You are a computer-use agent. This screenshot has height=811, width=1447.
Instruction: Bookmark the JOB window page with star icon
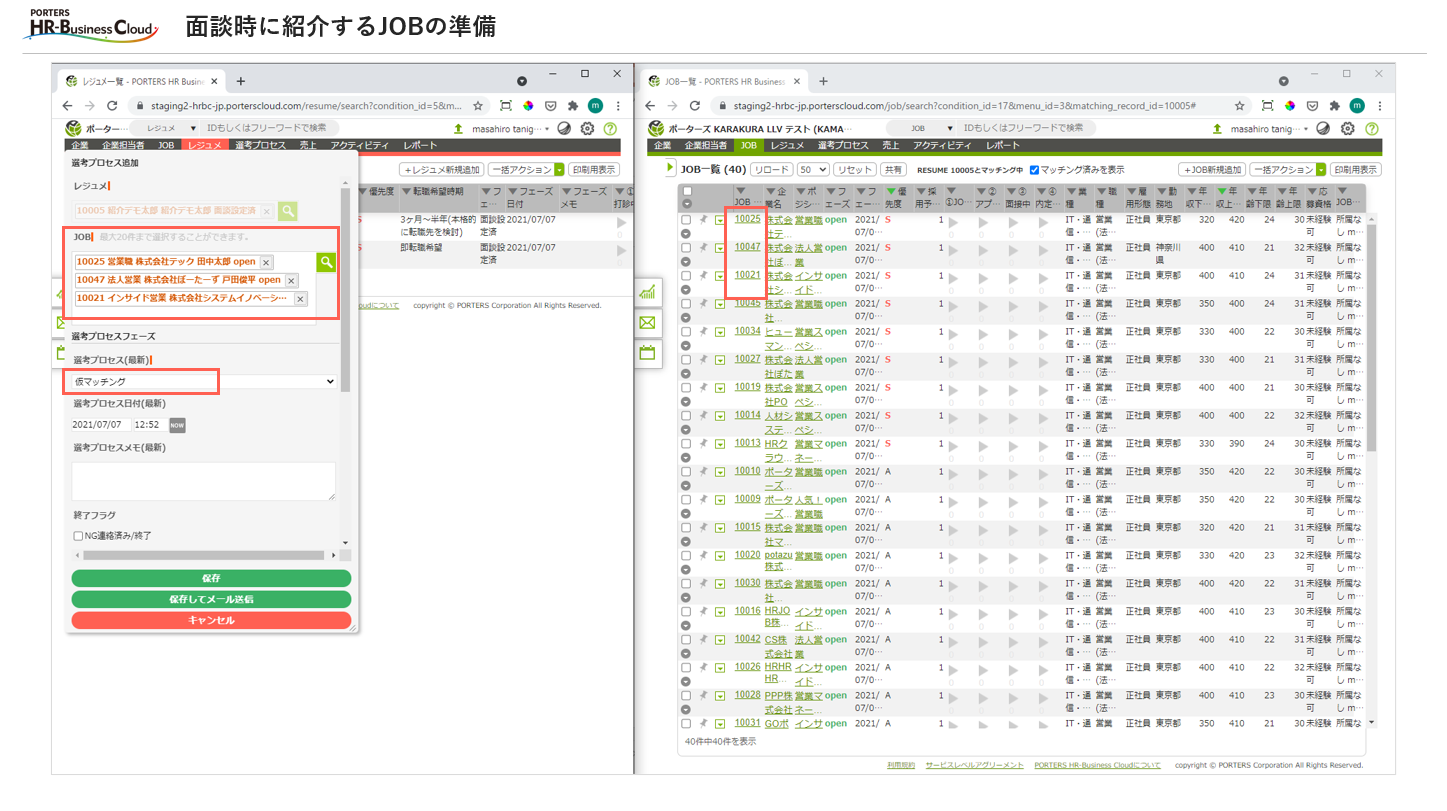(1240, 105)
